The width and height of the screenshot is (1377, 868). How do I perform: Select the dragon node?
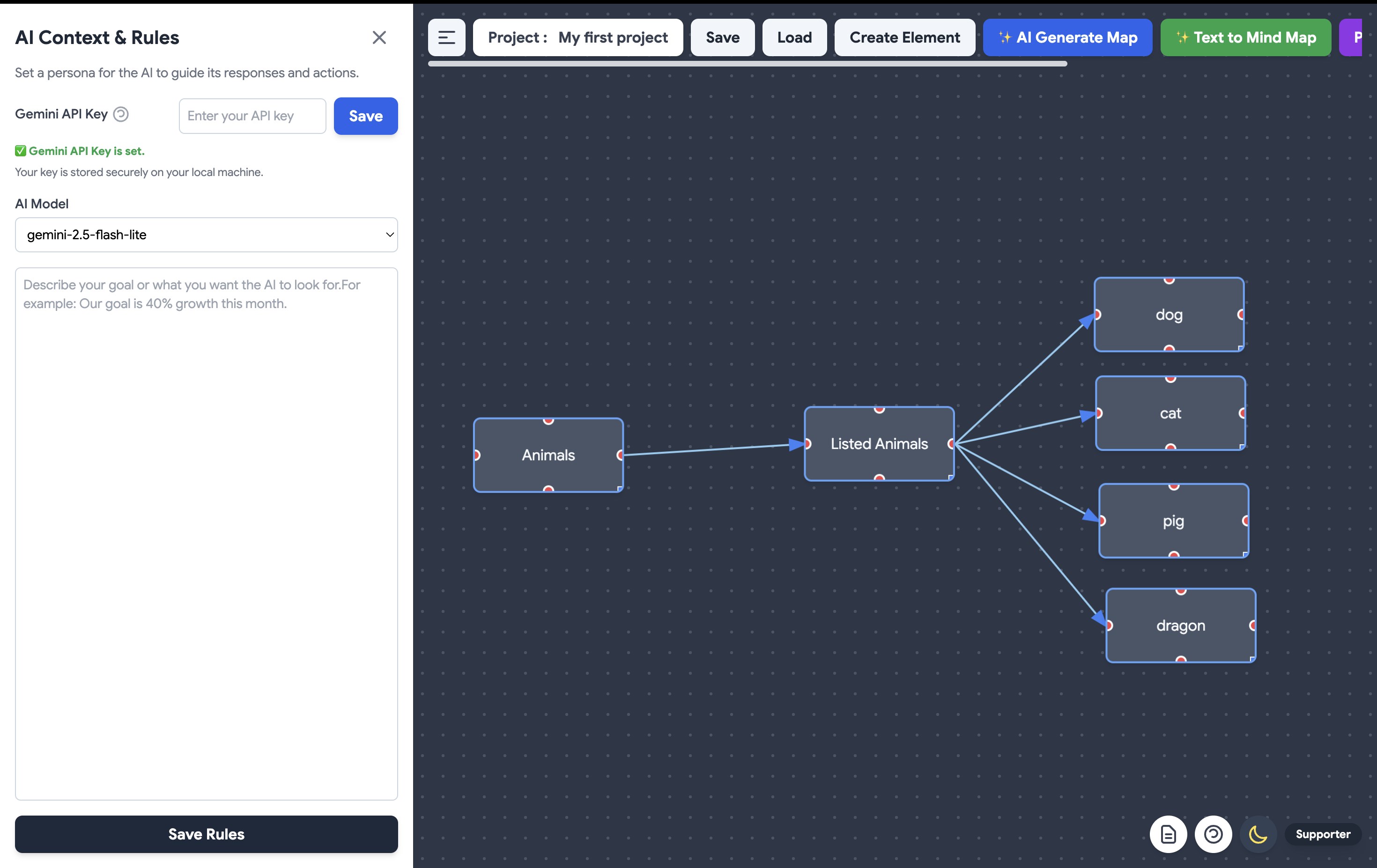pos(1180,625)
